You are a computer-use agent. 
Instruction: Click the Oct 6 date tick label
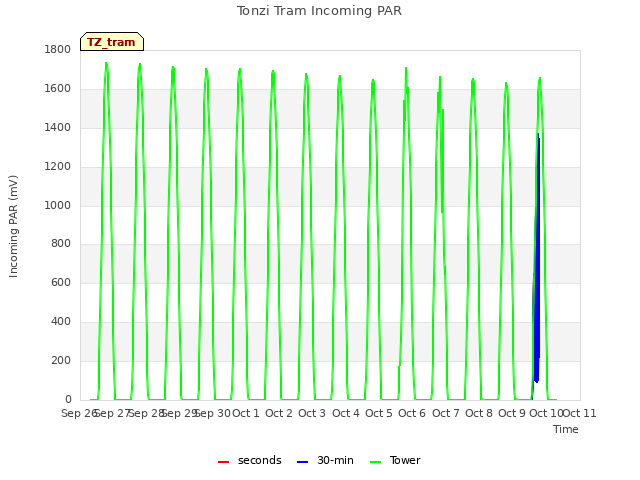(412, 413)
